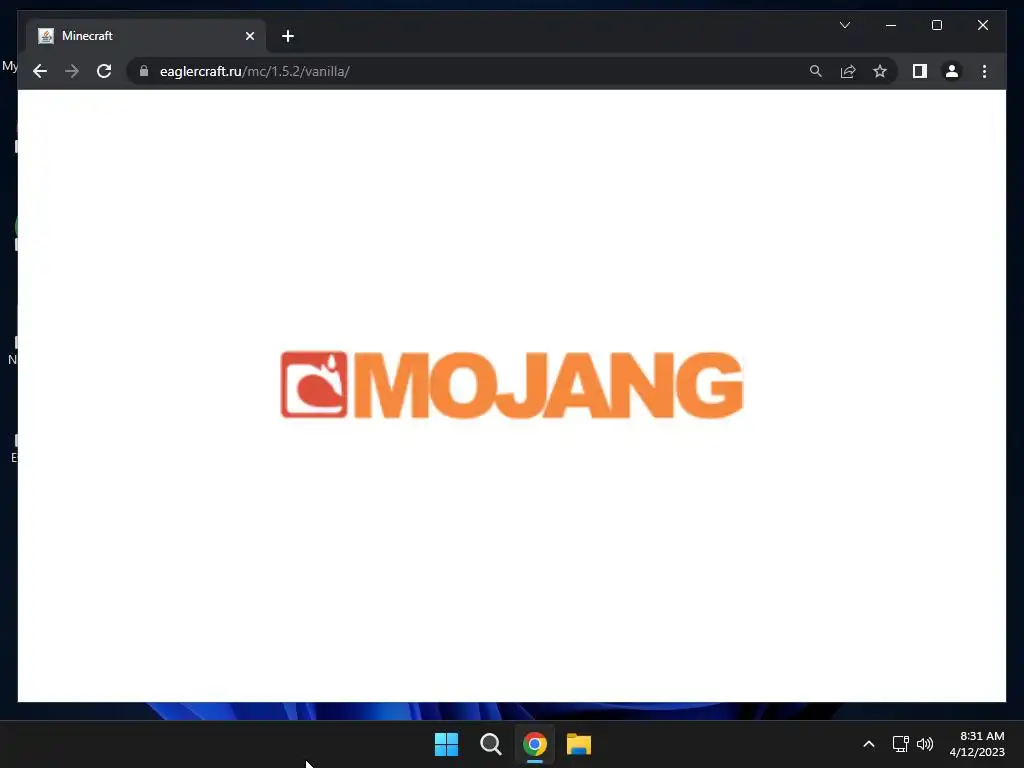Close the Minecraft tab

click(x=249, y=36)
